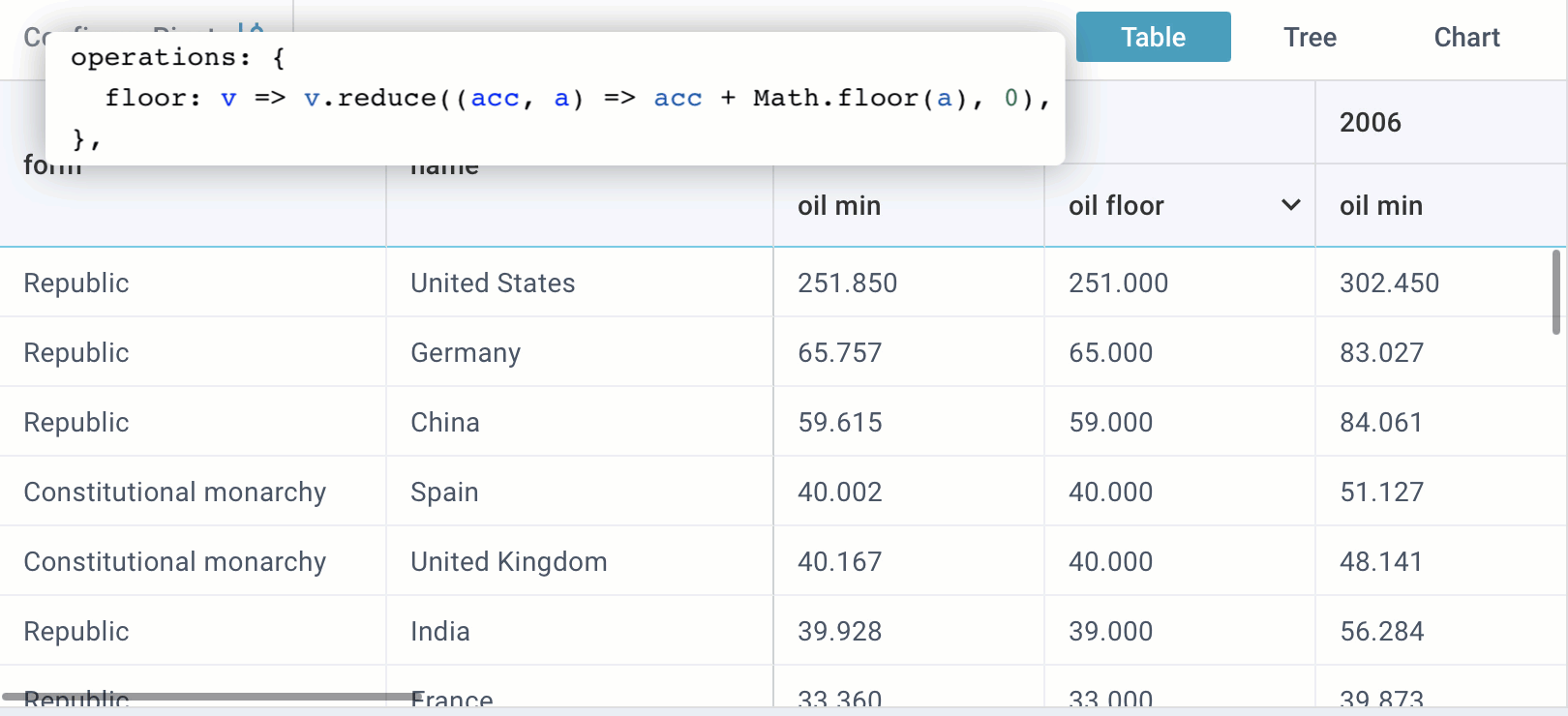The height and width of the screenshot is (716, 1568).
Task: Click the oil min header under 2006
Action: (1380, 206)
